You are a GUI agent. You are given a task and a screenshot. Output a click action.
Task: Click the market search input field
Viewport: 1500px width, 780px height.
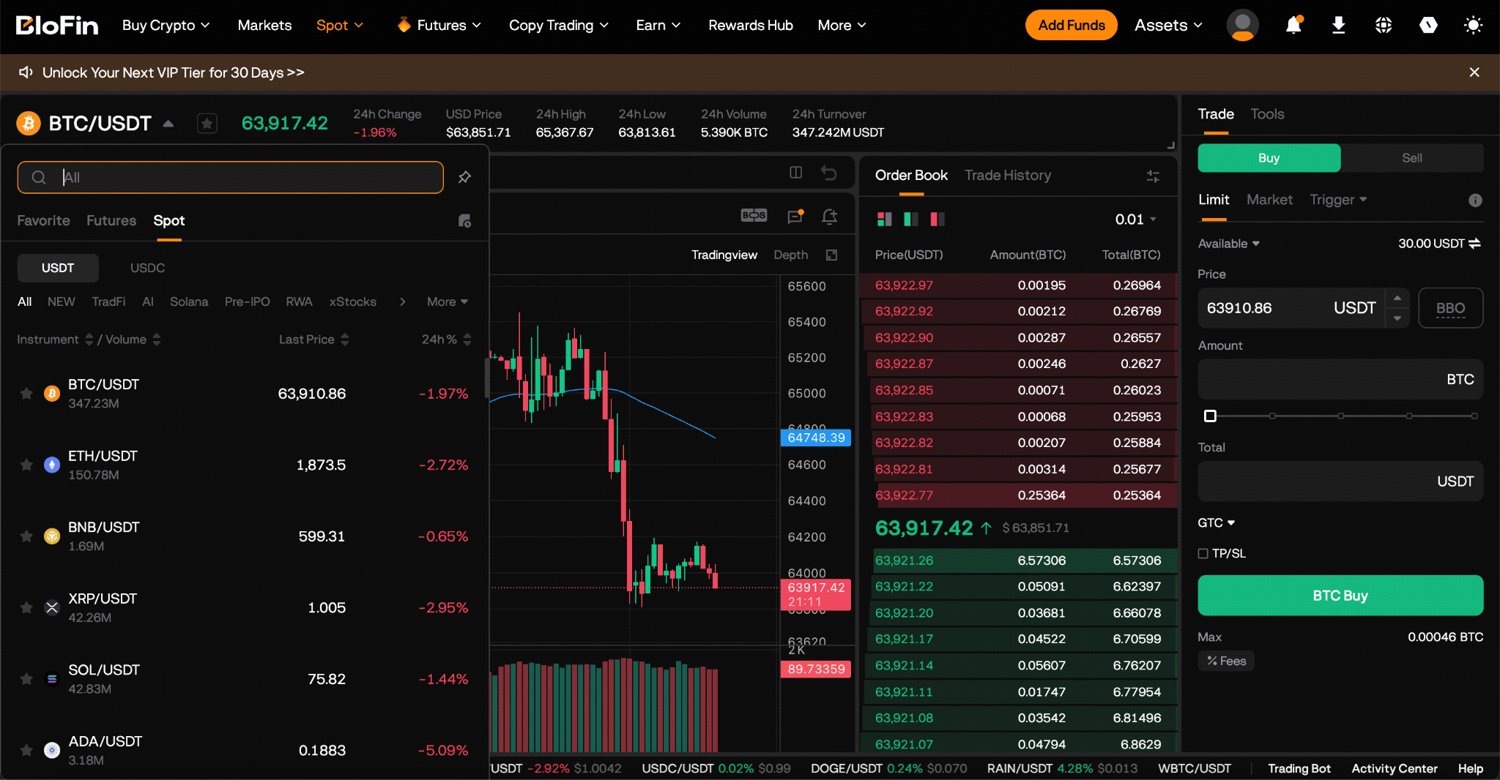230,177
